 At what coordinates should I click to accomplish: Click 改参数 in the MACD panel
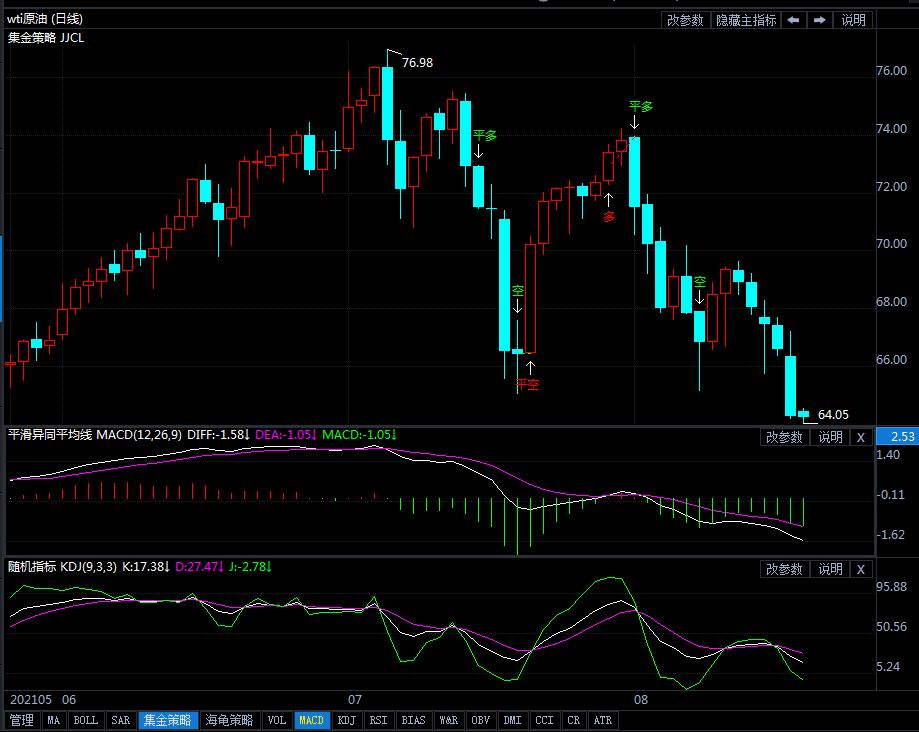point(785,437)
